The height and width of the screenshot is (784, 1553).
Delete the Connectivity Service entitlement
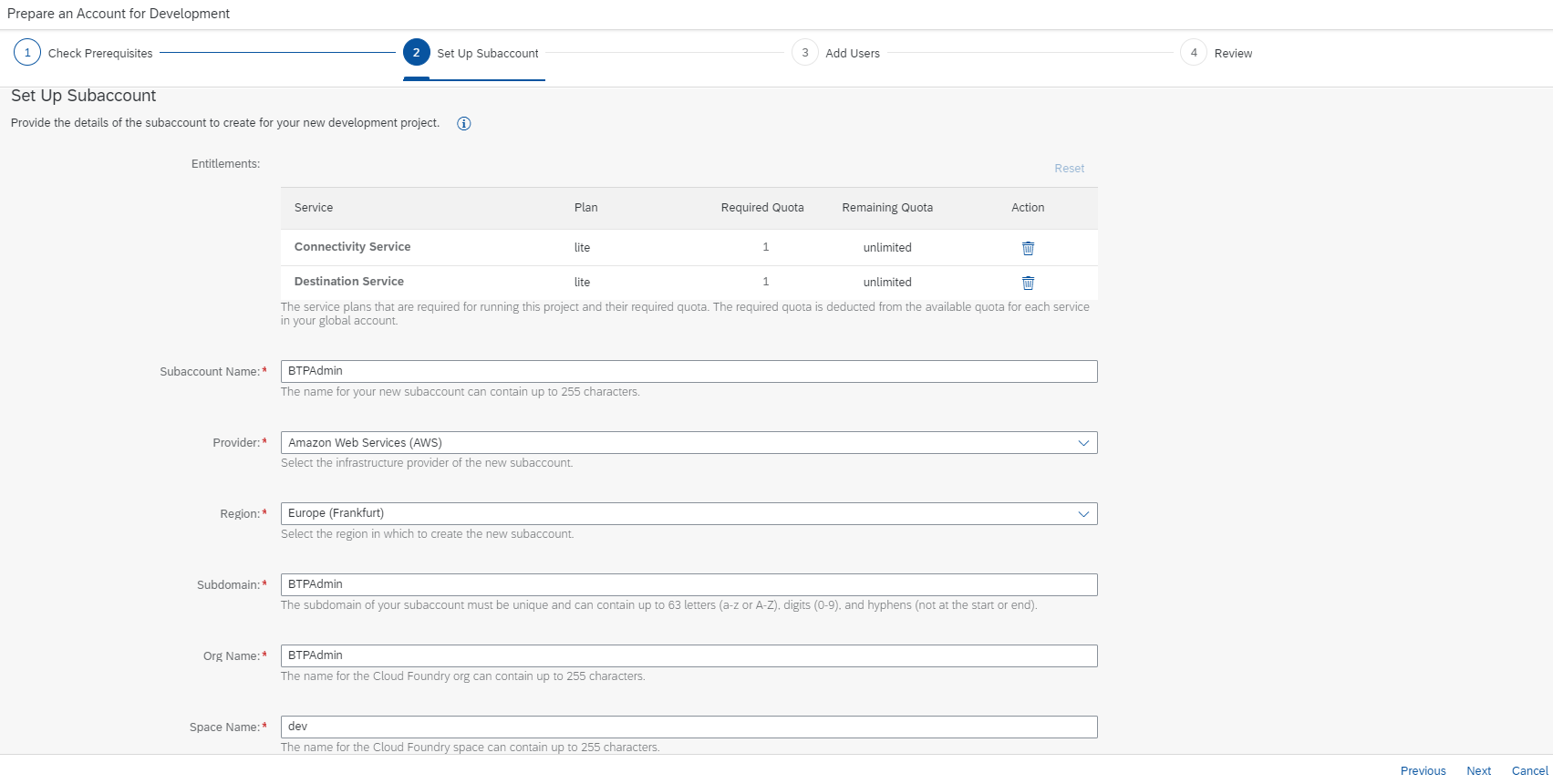tap(1028, 248)
